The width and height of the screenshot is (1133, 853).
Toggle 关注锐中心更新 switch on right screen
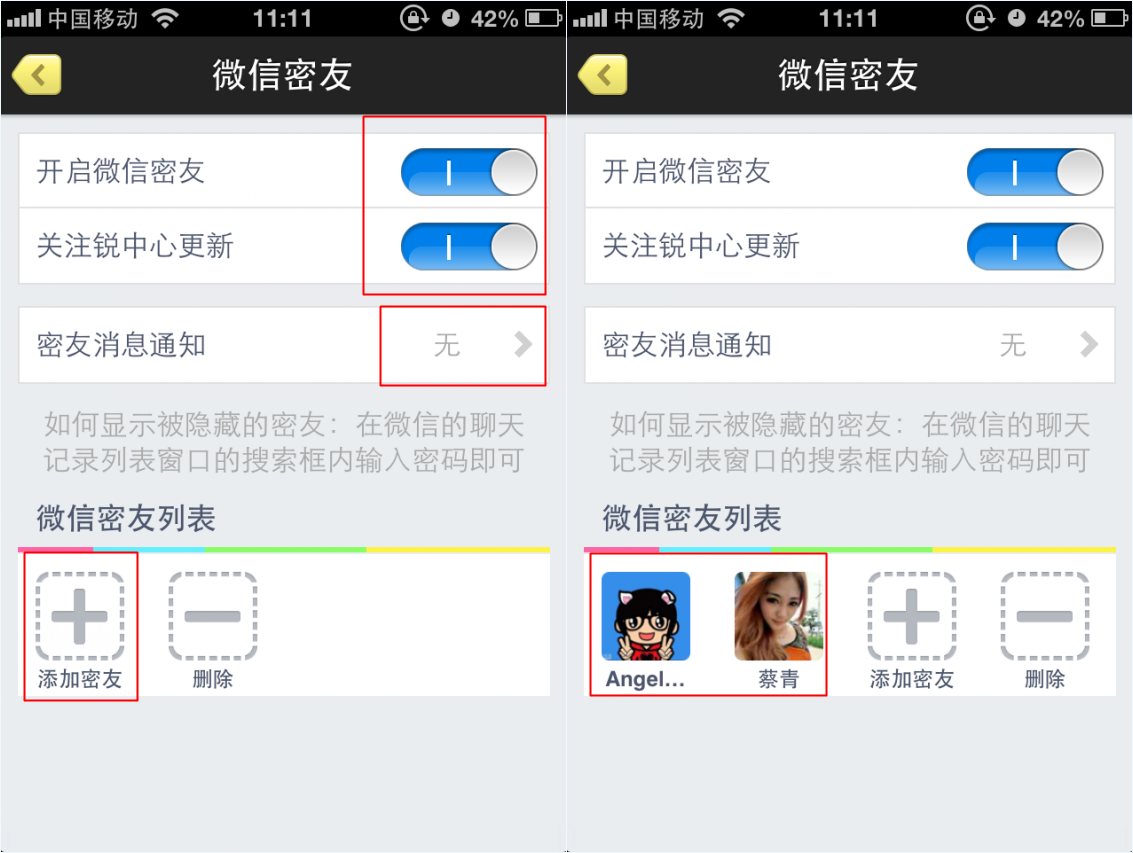pos(1035,247)
